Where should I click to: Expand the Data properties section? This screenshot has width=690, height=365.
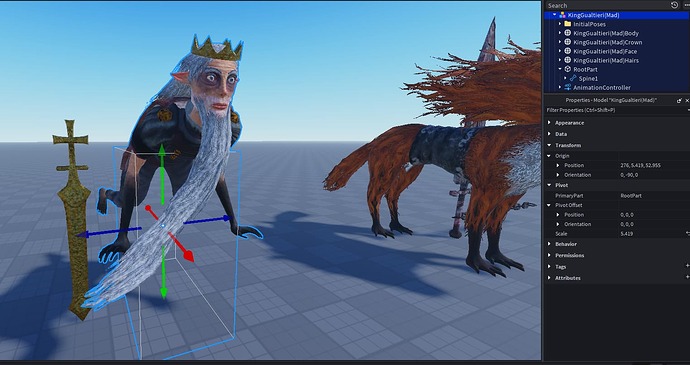(x=549, y=134)
